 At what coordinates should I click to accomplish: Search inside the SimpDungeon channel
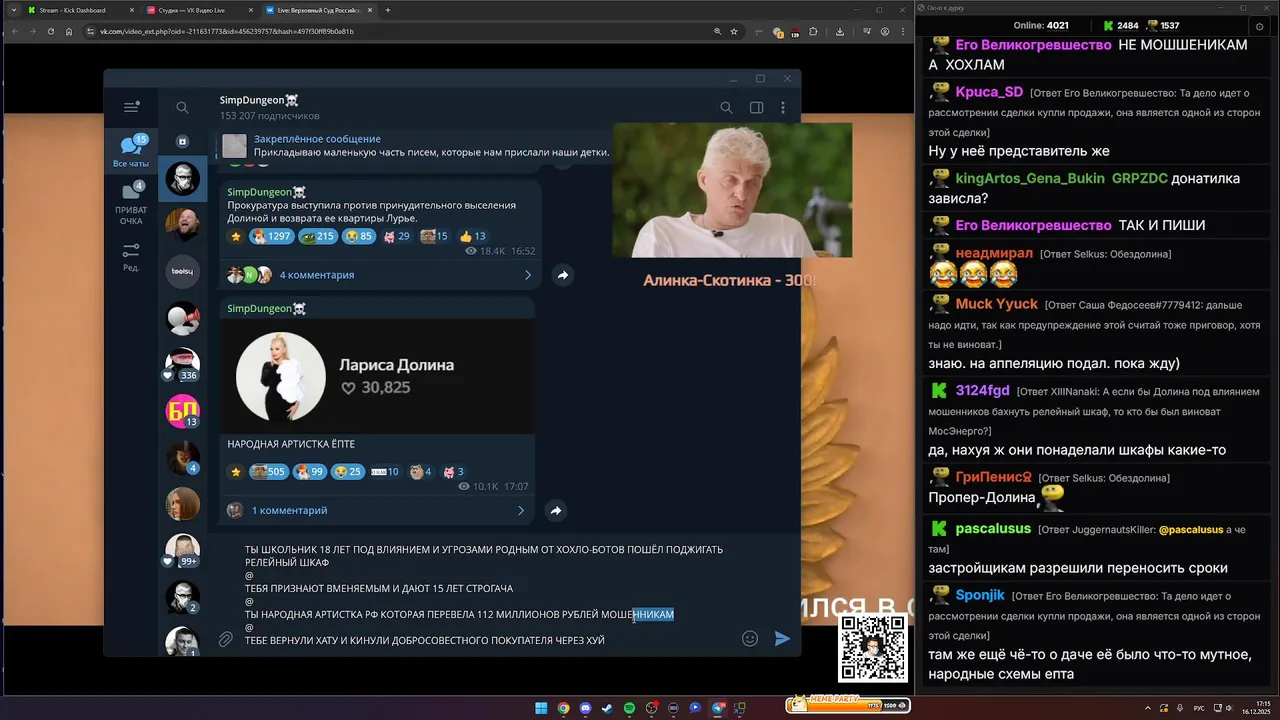(x=726, y=107)
